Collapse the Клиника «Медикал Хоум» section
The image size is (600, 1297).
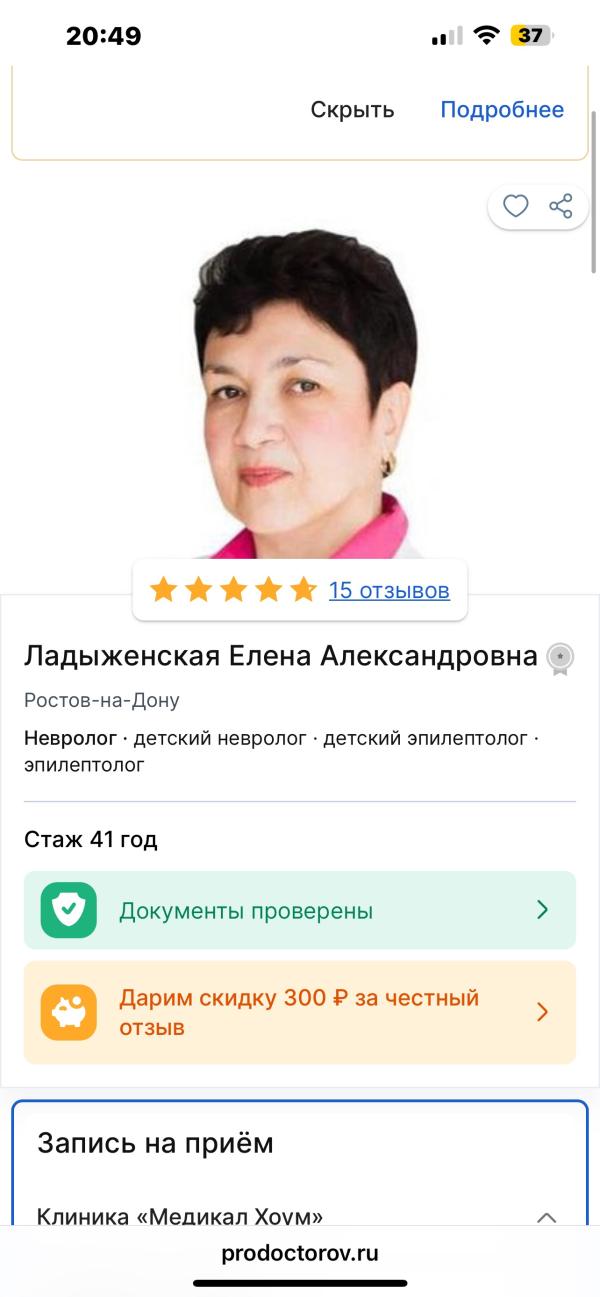coord(546,1217)
